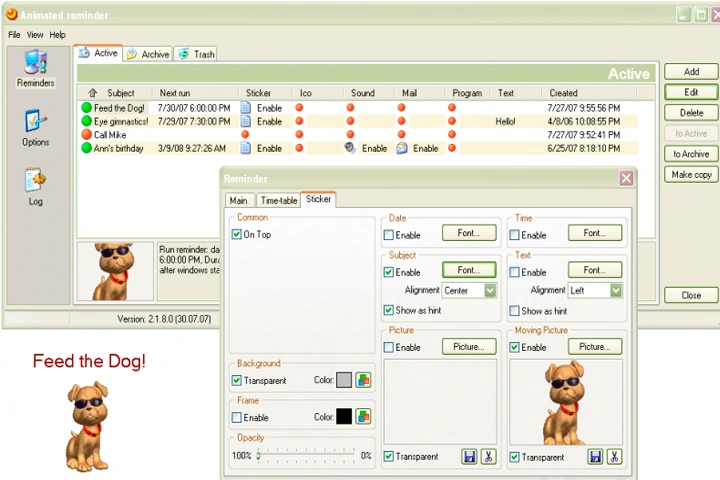Screen dimensions: 720x480
Task: Disable the Moving Picture Enable checkbox
Action: (514, 347)
